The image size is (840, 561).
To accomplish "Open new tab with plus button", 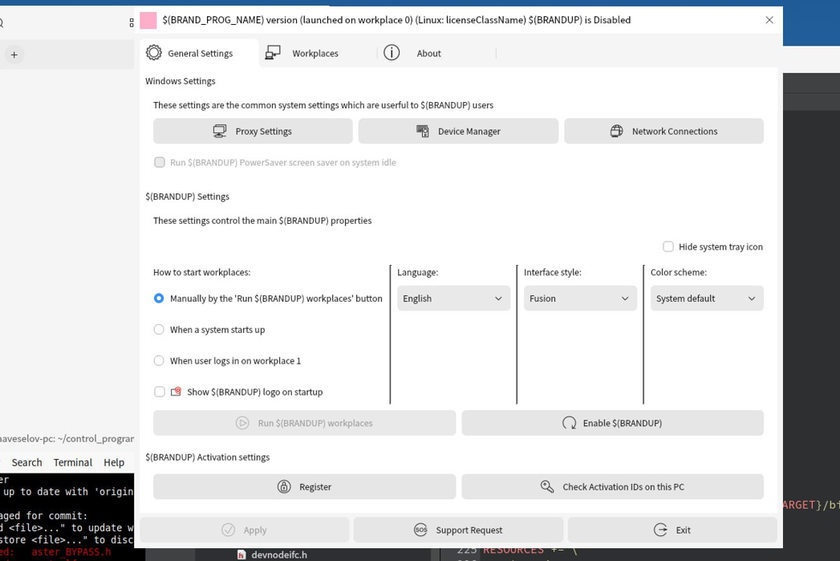I will 14,55.
